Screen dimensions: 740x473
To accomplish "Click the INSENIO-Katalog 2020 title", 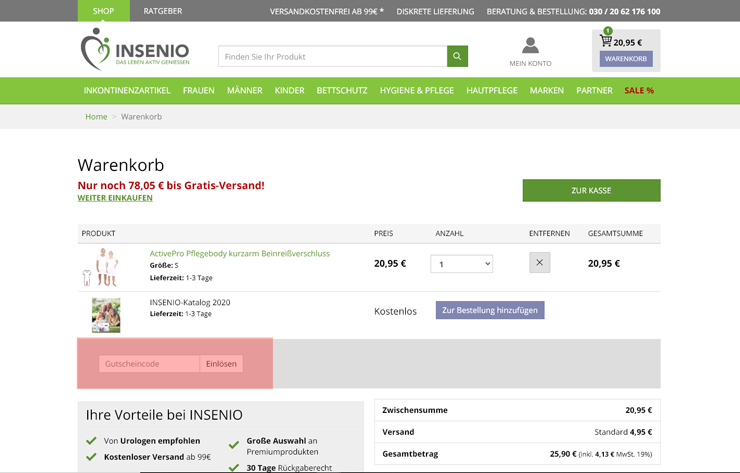I will 190,302.
